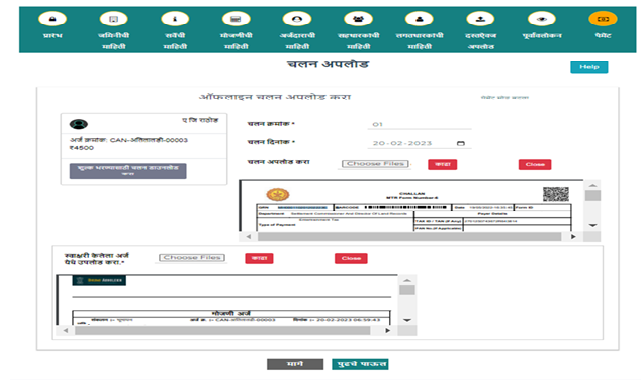
Task: Click the Help button
Action: [x=589, y=67]
